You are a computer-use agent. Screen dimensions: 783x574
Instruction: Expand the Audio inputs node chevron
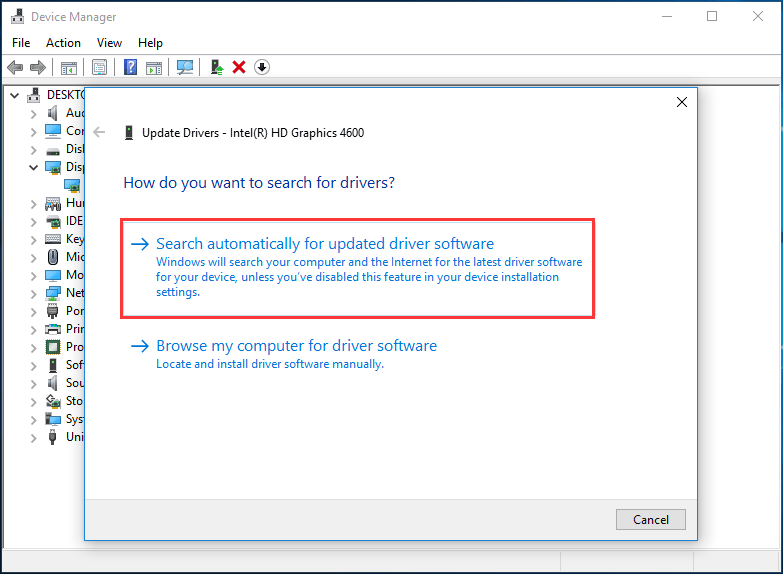pos(33,114)
